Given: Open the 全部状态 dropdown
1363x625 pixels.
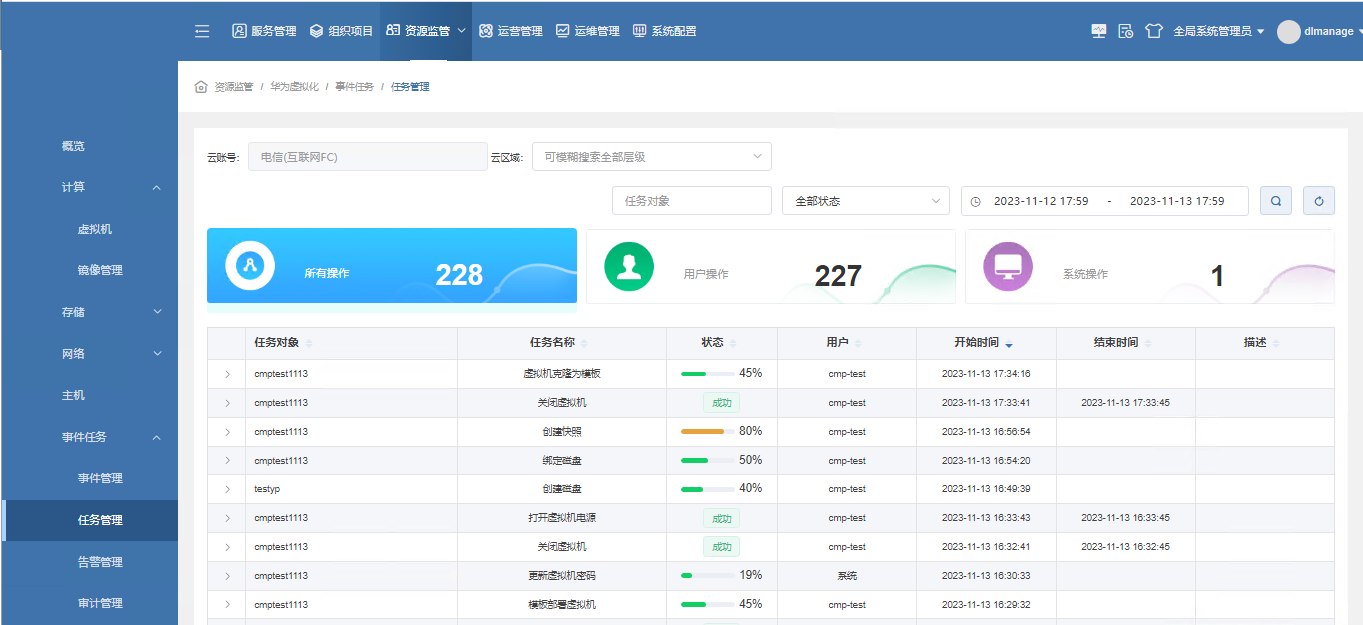Looking at the screenshot, I should 866,201.
